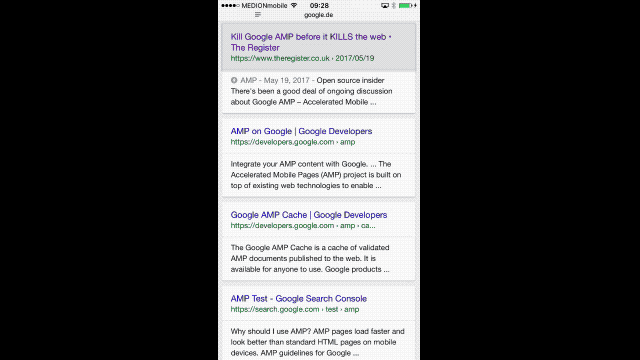Tap snippet 'Open source insider'
Viewport: 640px width, 360px height.
pyautogui.click(x=350, y=80)
